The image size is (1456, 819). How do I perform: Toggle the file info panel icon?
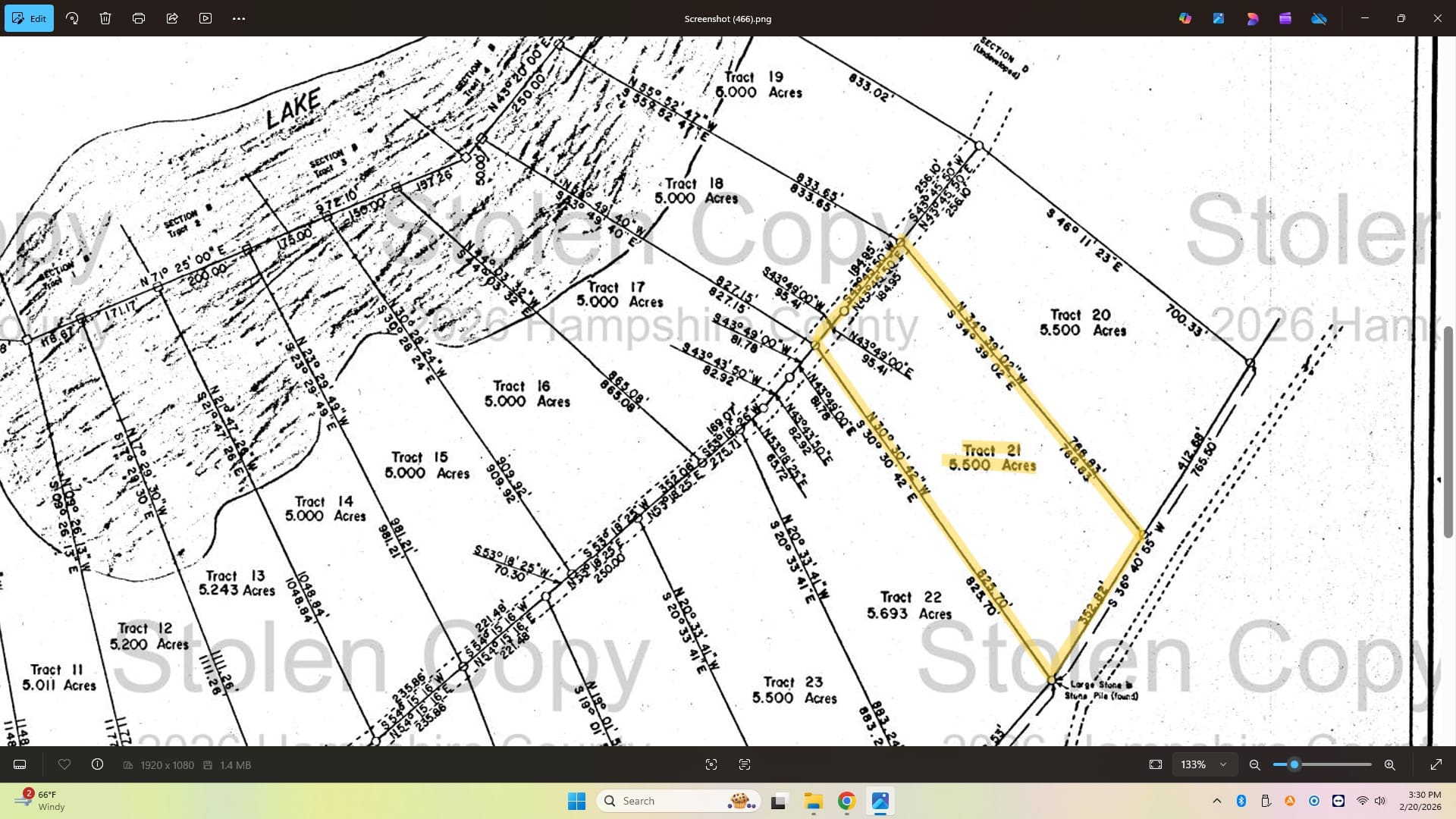pyautogui.click(x=98, y=764)
